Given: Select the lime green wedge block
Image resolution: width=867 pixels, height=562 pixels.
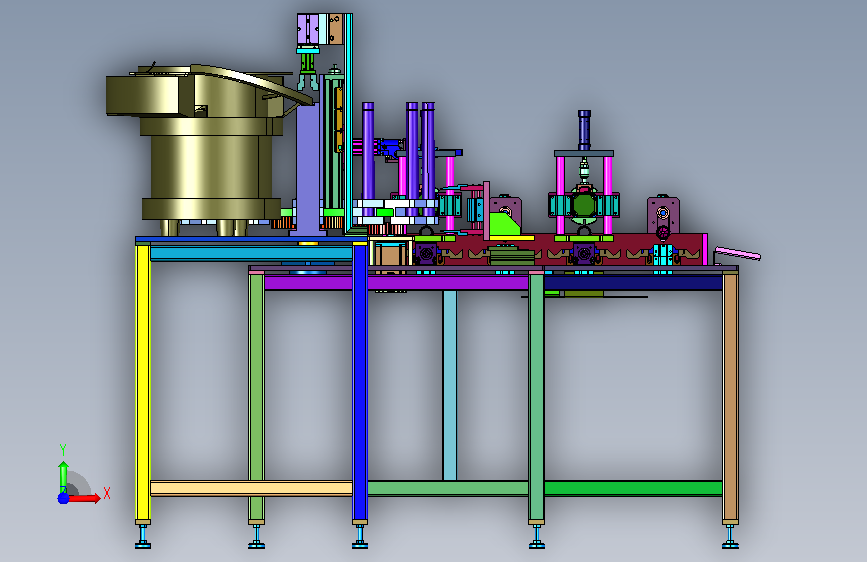Looking at the screenshot, I should 503,224.
